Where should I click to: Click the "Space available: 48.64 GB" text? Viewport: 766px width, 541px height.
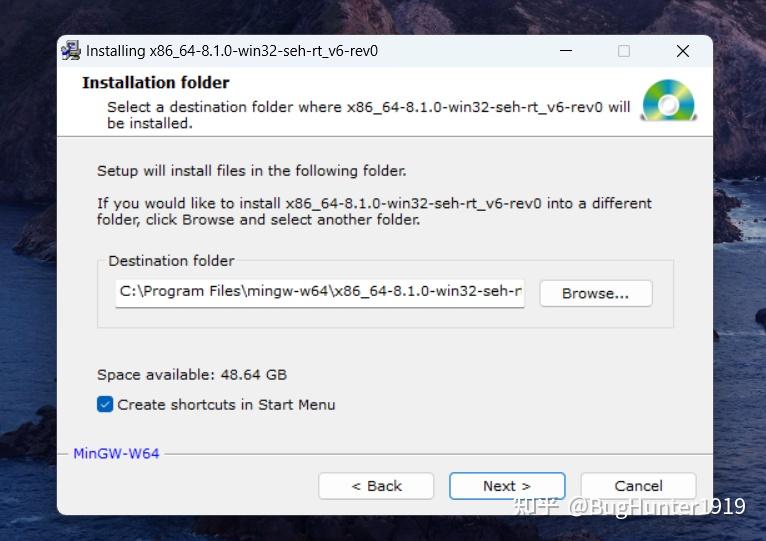click(192, 375)
